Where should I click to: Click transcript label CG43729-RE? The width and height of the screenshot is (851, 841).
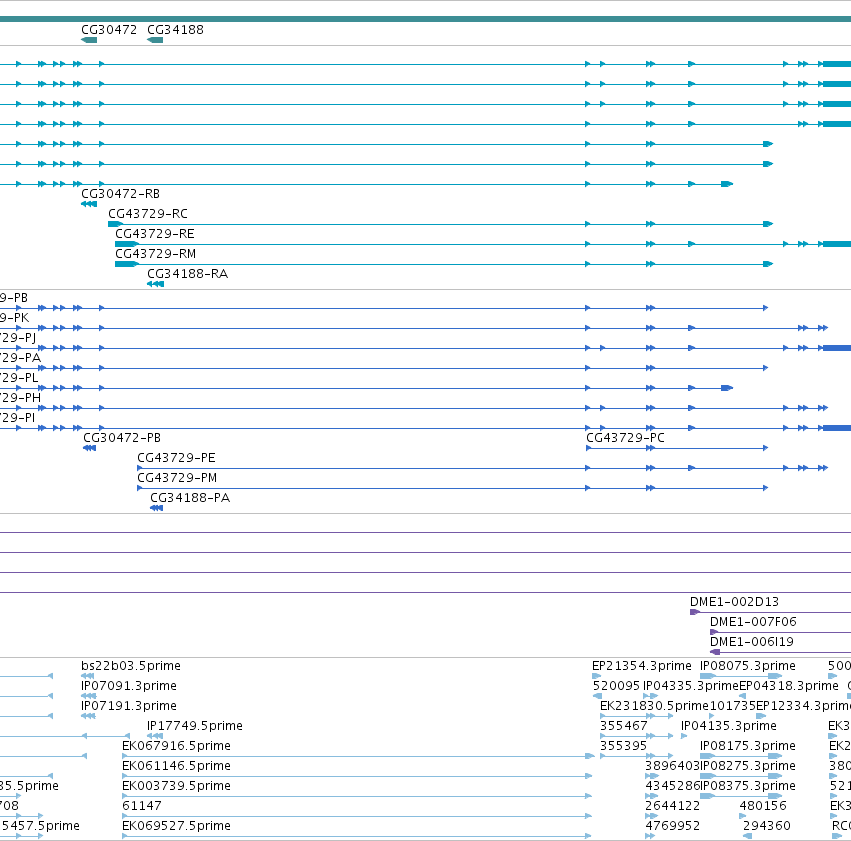155,234
